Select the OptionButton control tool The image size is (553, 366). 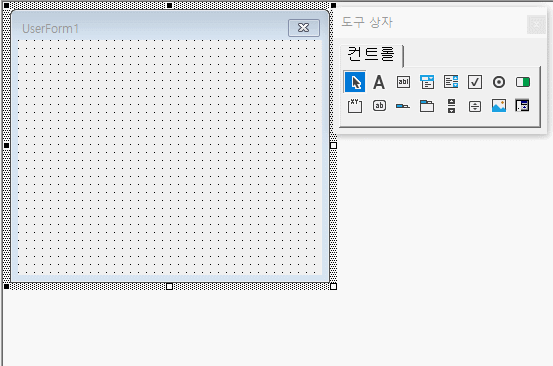click(x=499, y=82)
